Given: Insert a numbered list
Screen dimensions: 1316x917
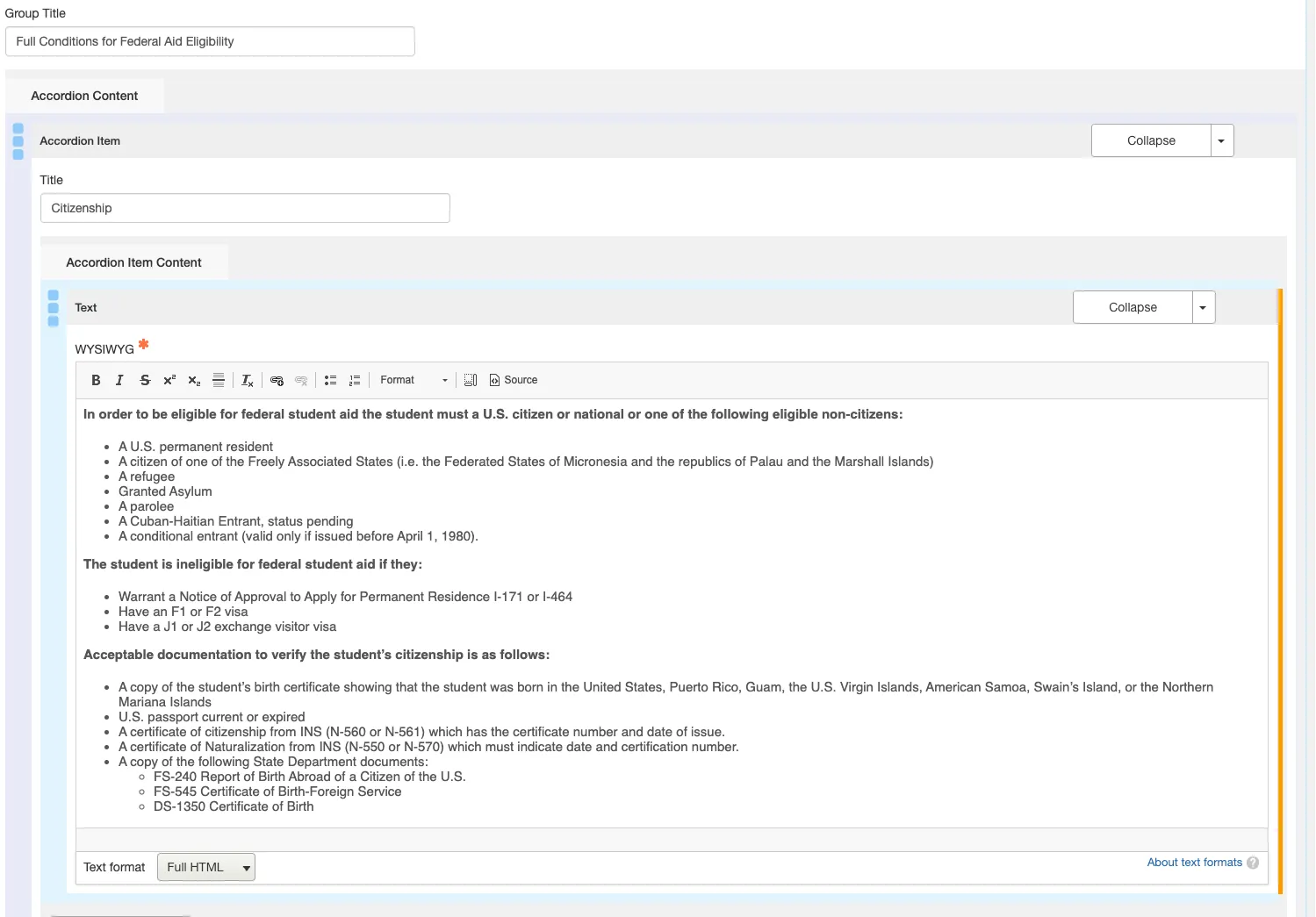Looking at the screenshot, I should [355, 380].
